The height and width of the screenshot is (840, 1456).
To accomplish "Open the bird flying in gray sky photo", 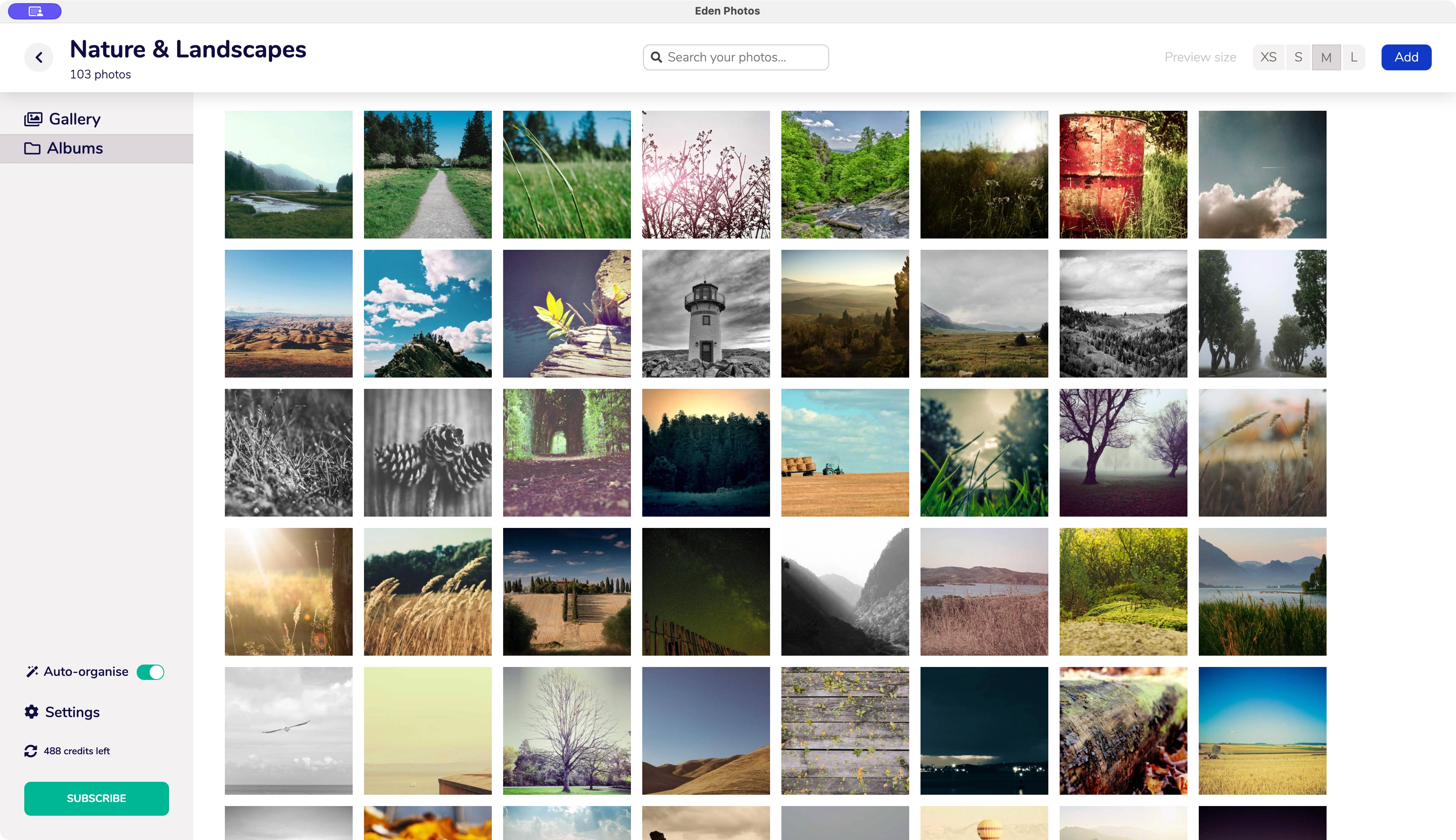I will 288,731.
